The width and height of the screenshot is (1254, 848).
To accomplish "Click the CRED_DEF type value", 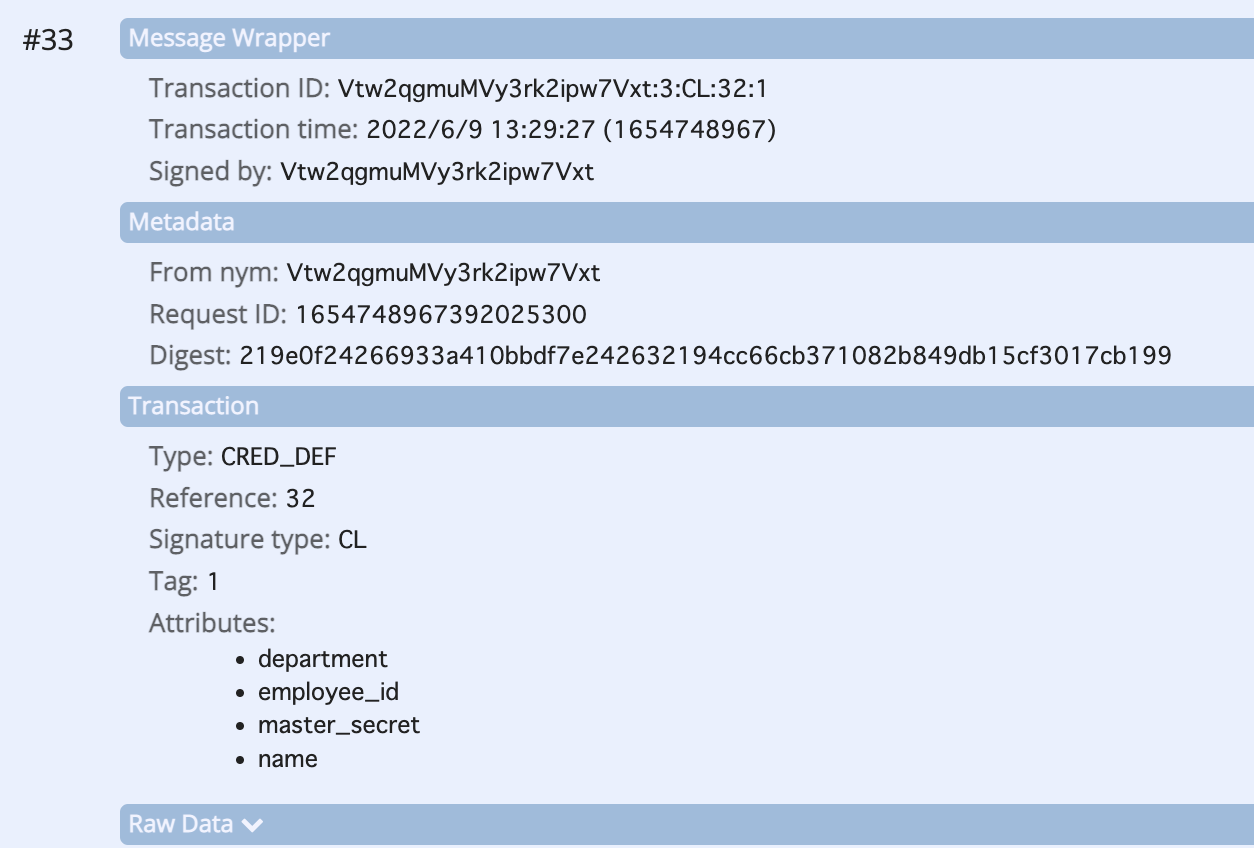I will pos(279,458).
